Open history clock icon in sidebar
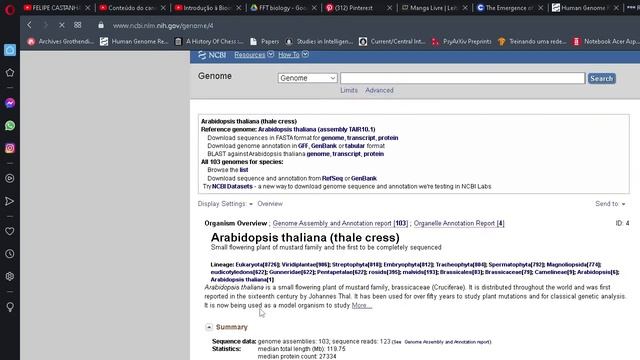Screen dimensions: 640x360 (x=10, y=254)
